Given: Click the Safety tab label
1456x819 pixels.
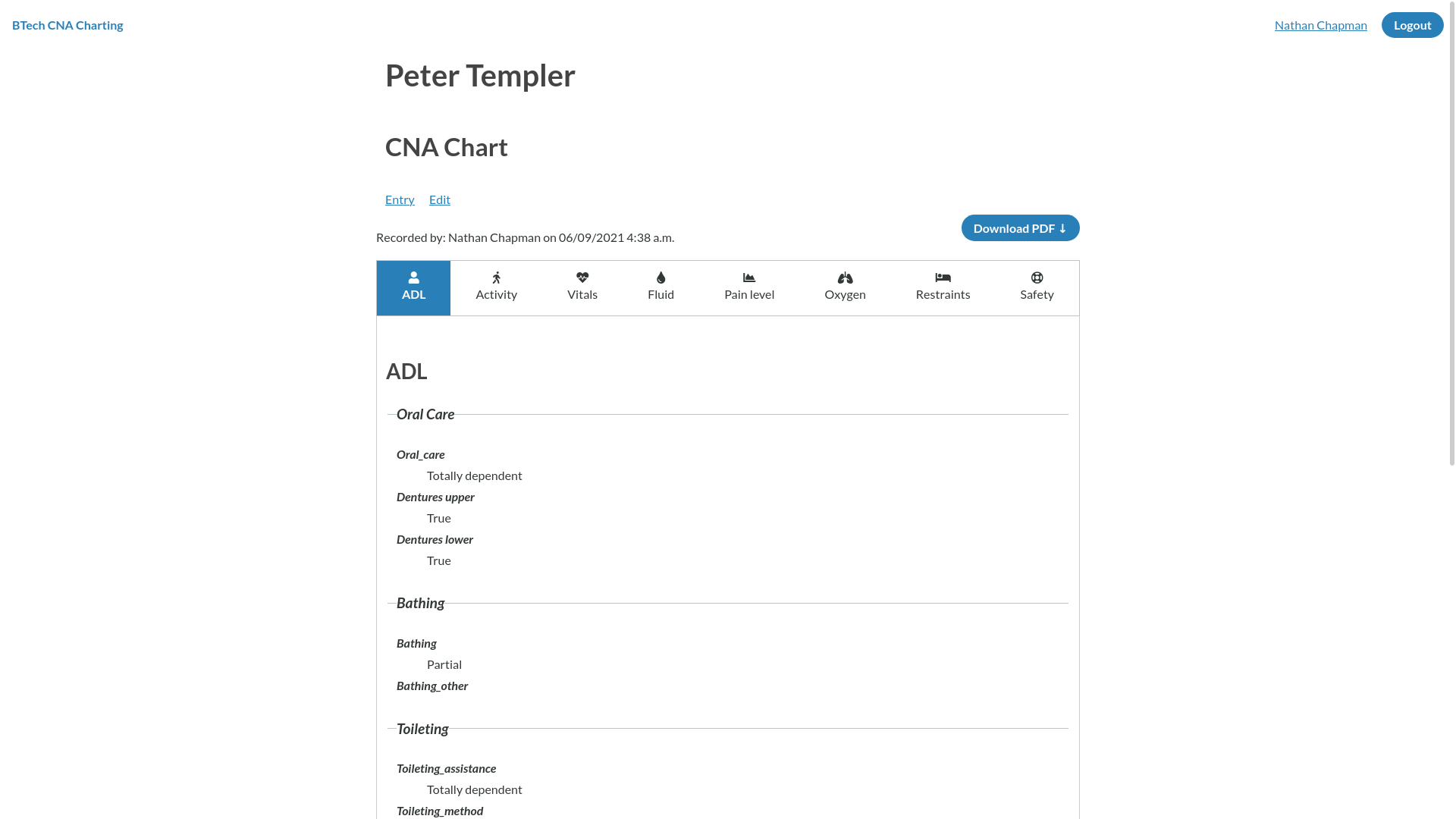Looking at the screenshot, I should 1037,294.
